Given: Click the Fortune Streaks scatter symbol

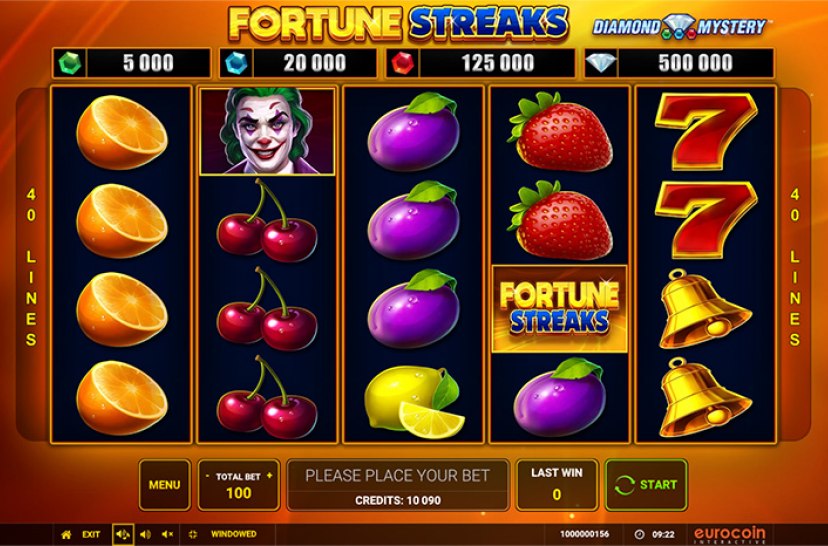Looking at the screenshot, I should pyautogui.click(x=560, y=308).
